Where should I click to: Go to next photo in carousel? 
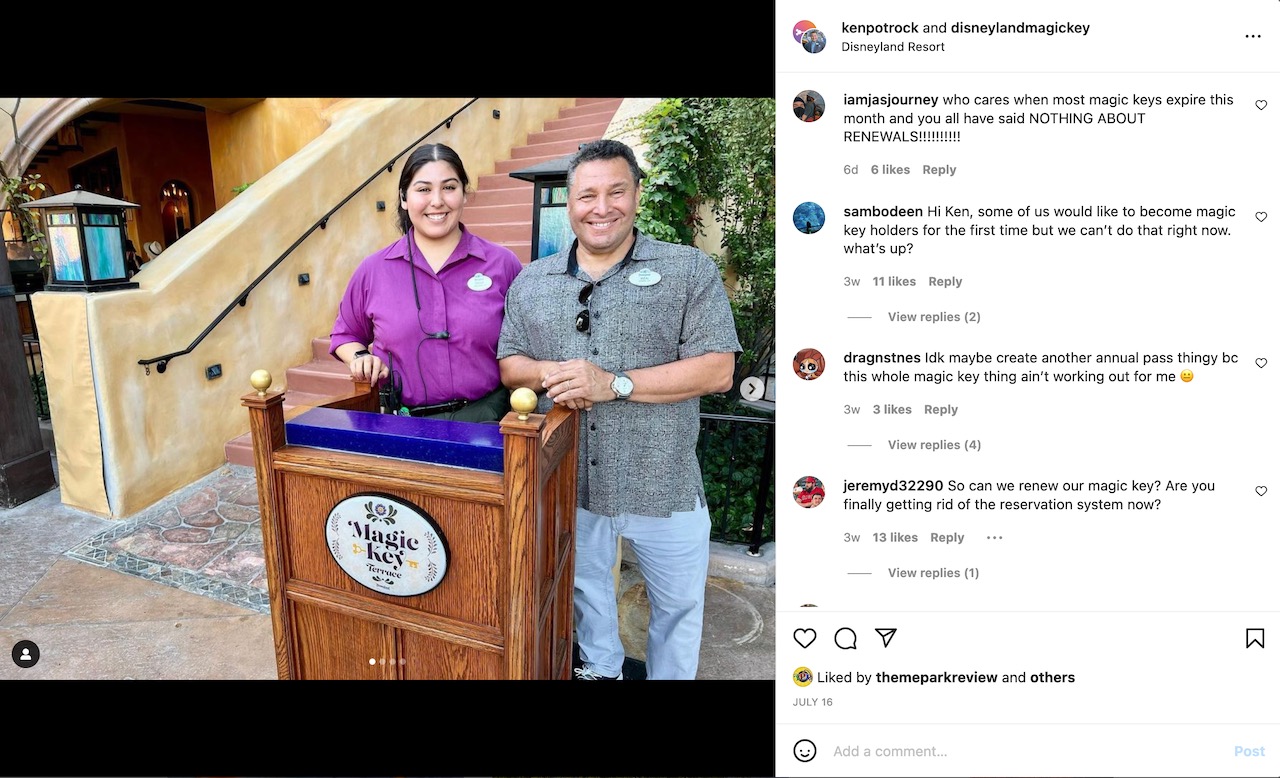[x=752, y=389]
